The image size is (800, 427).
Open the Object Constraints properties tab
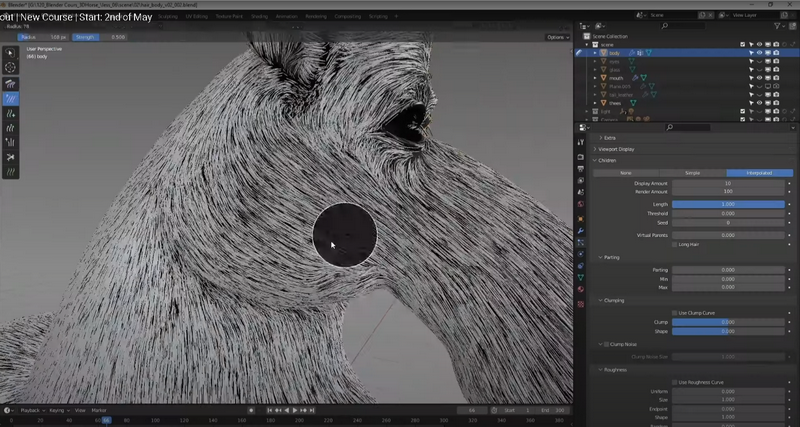(581, 266)
